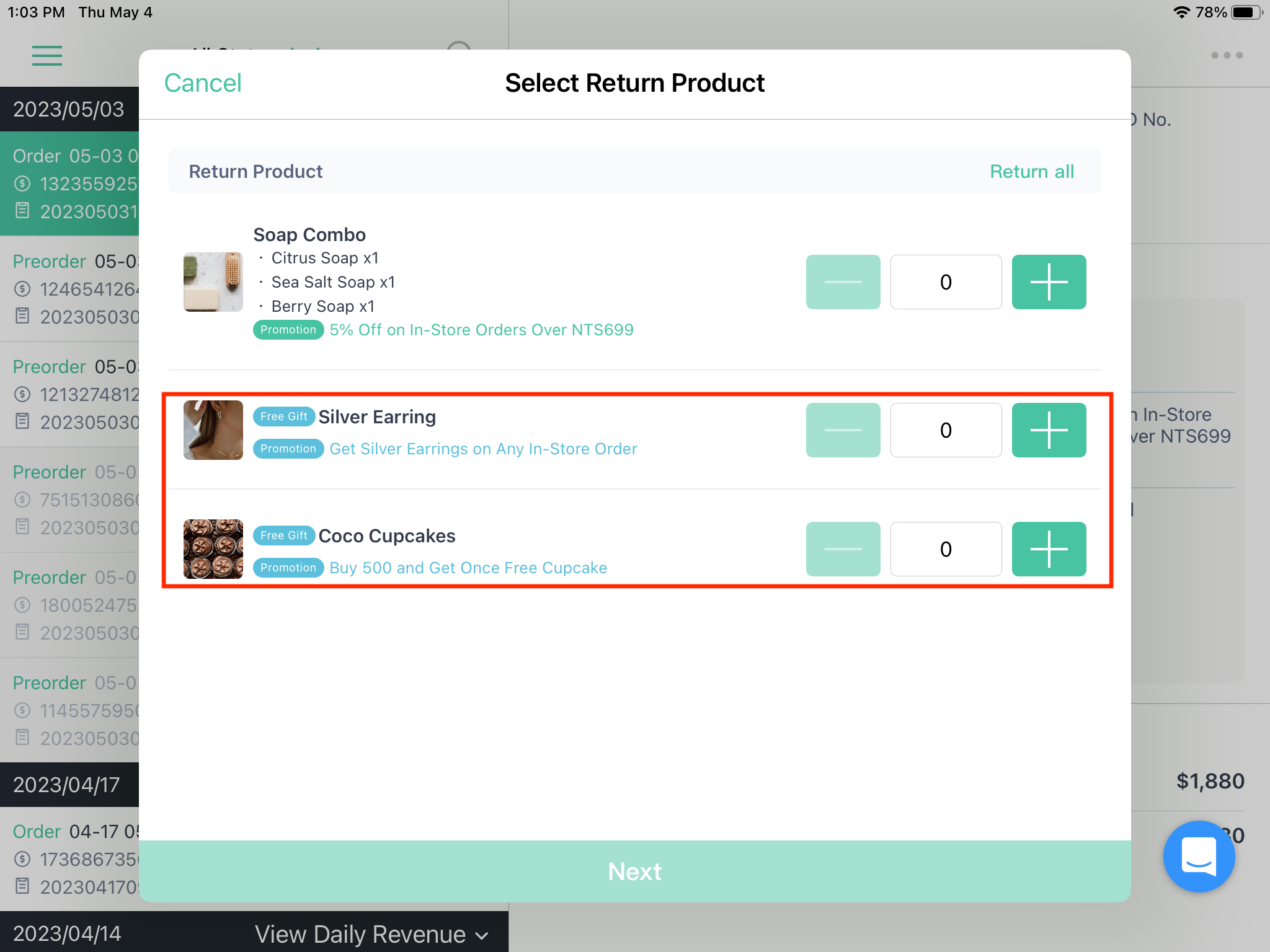Select the preorder with amount 7515130860
The image size is (1270, 952).
pos(69,500)
